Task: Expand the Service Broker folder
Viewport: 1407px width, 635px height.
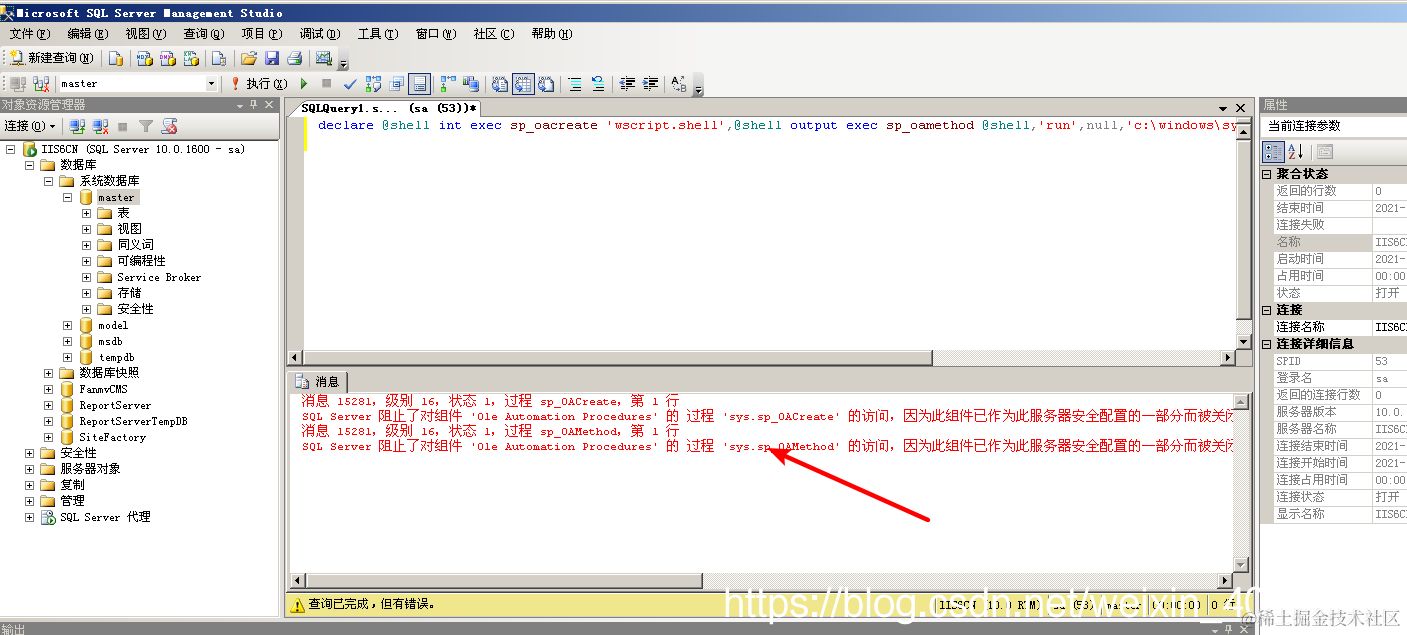Action: pyautogui.click(x=87, y=277)
